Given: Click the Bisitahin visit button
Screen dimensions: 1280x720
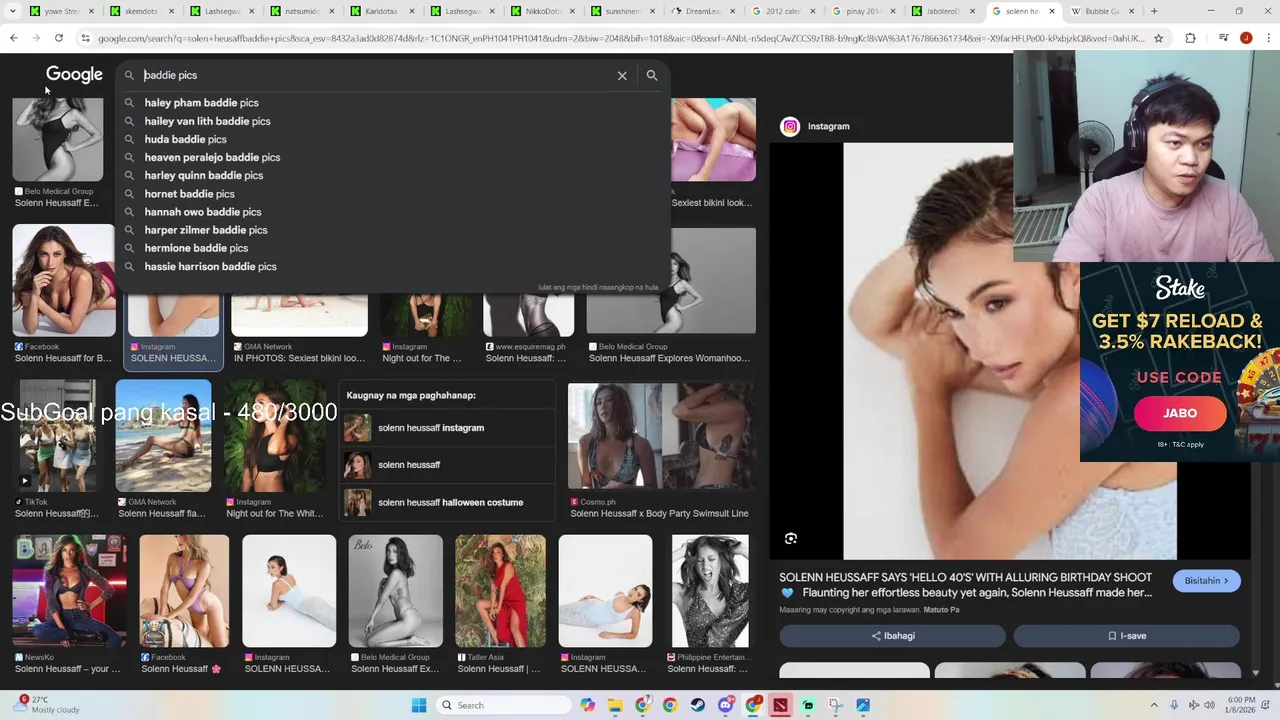Looking at the screenshot, I should pos(1206,581).
